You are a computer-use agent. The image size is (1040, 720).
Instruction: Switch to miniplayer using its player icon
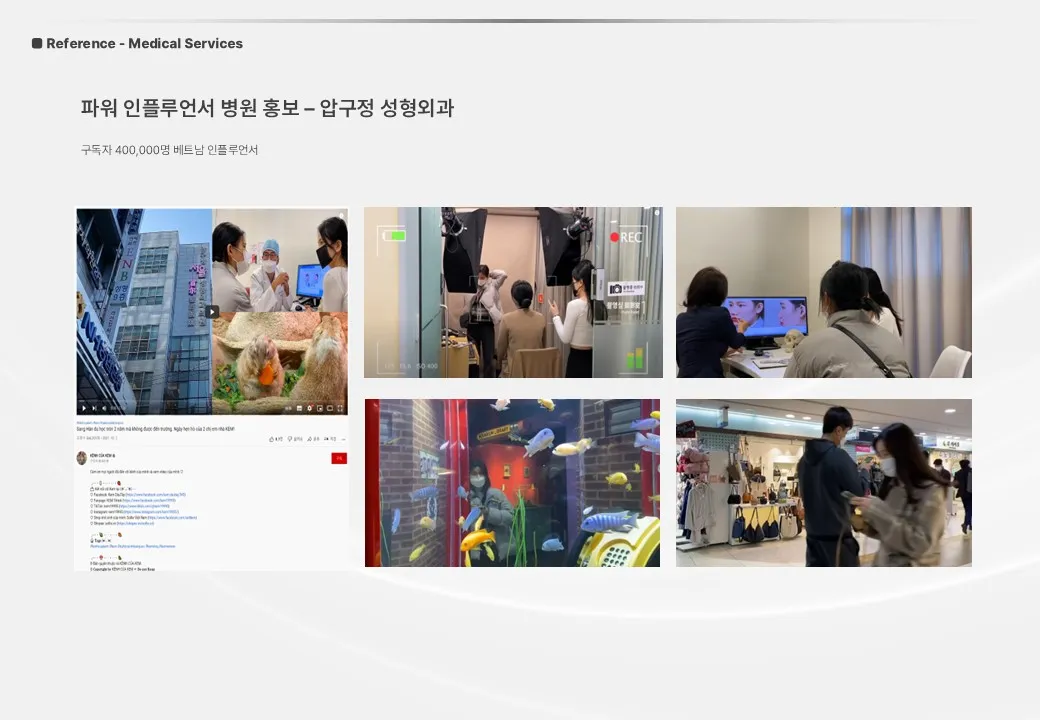[x=320, y=408]
